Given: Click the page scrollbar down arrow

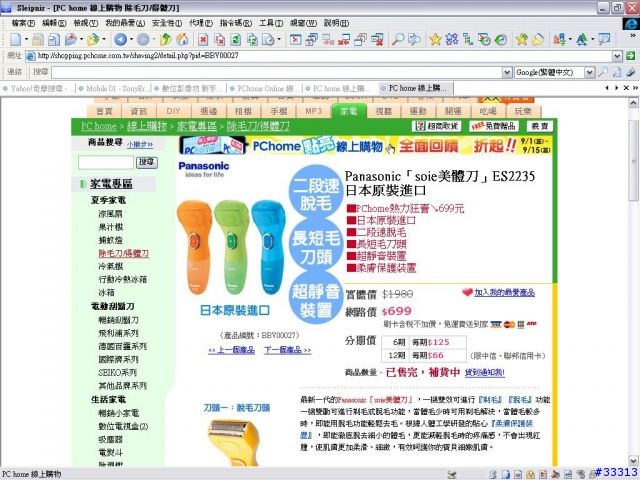Looking at the screenshot, I should point(633,460).
